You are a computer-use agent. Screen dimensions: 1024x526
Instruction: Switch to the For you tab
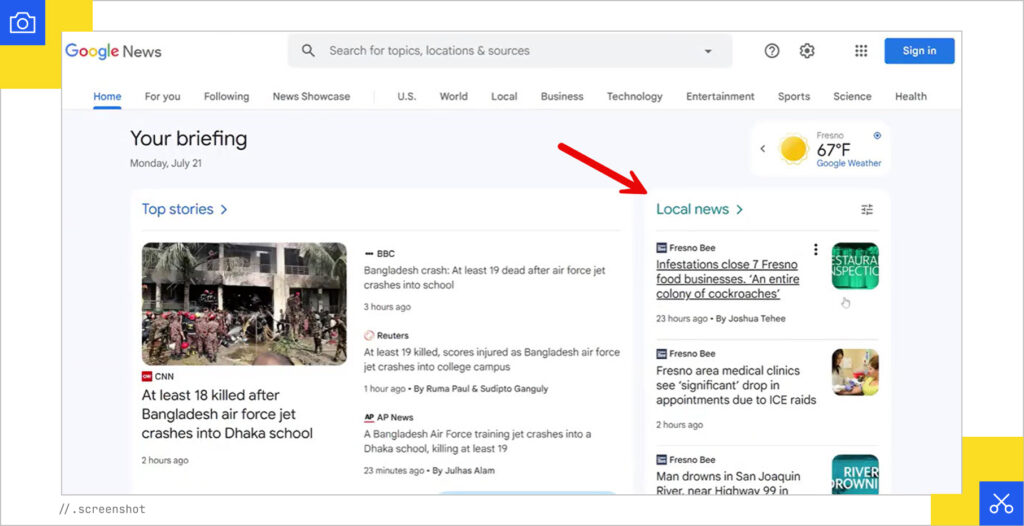pos(163,97)
